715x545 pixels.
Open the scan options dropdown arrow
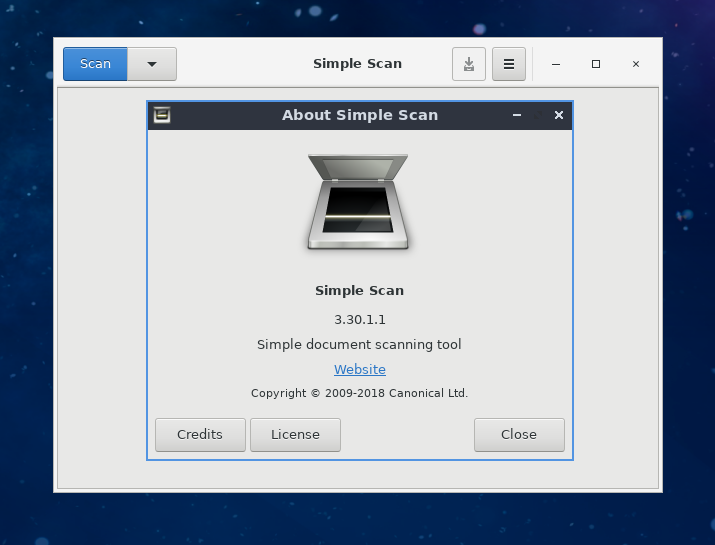[152, 64]
